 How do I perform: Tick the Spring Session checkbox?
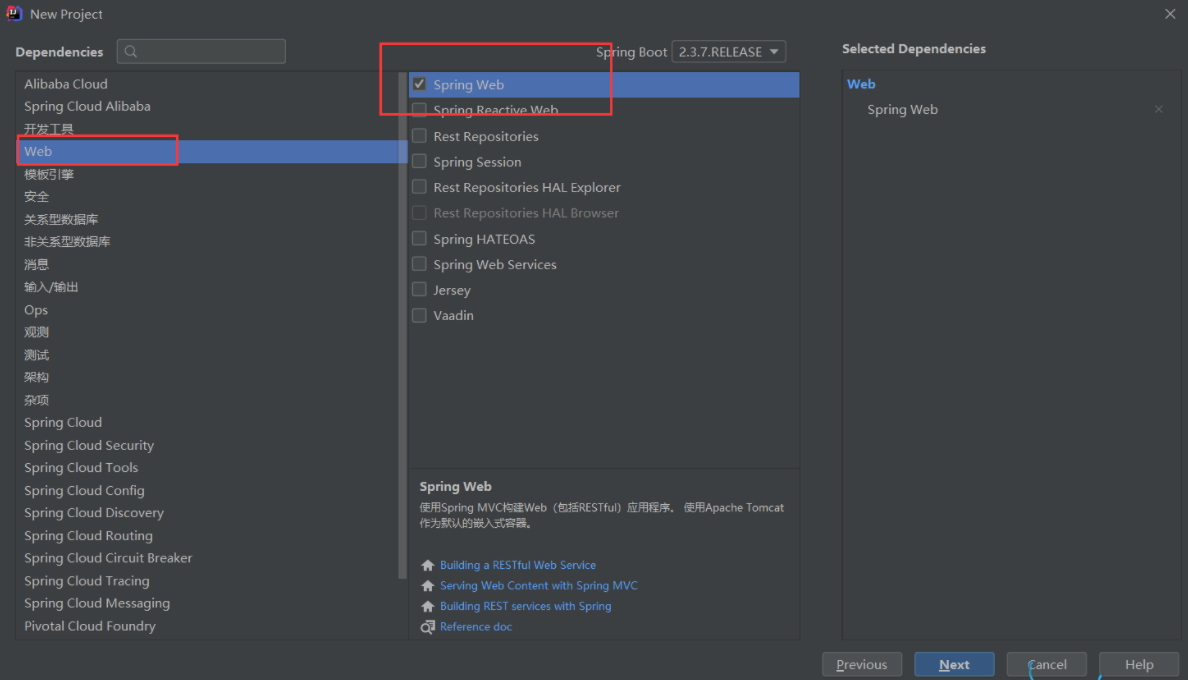pyautogui.click(x=419, y=161)
